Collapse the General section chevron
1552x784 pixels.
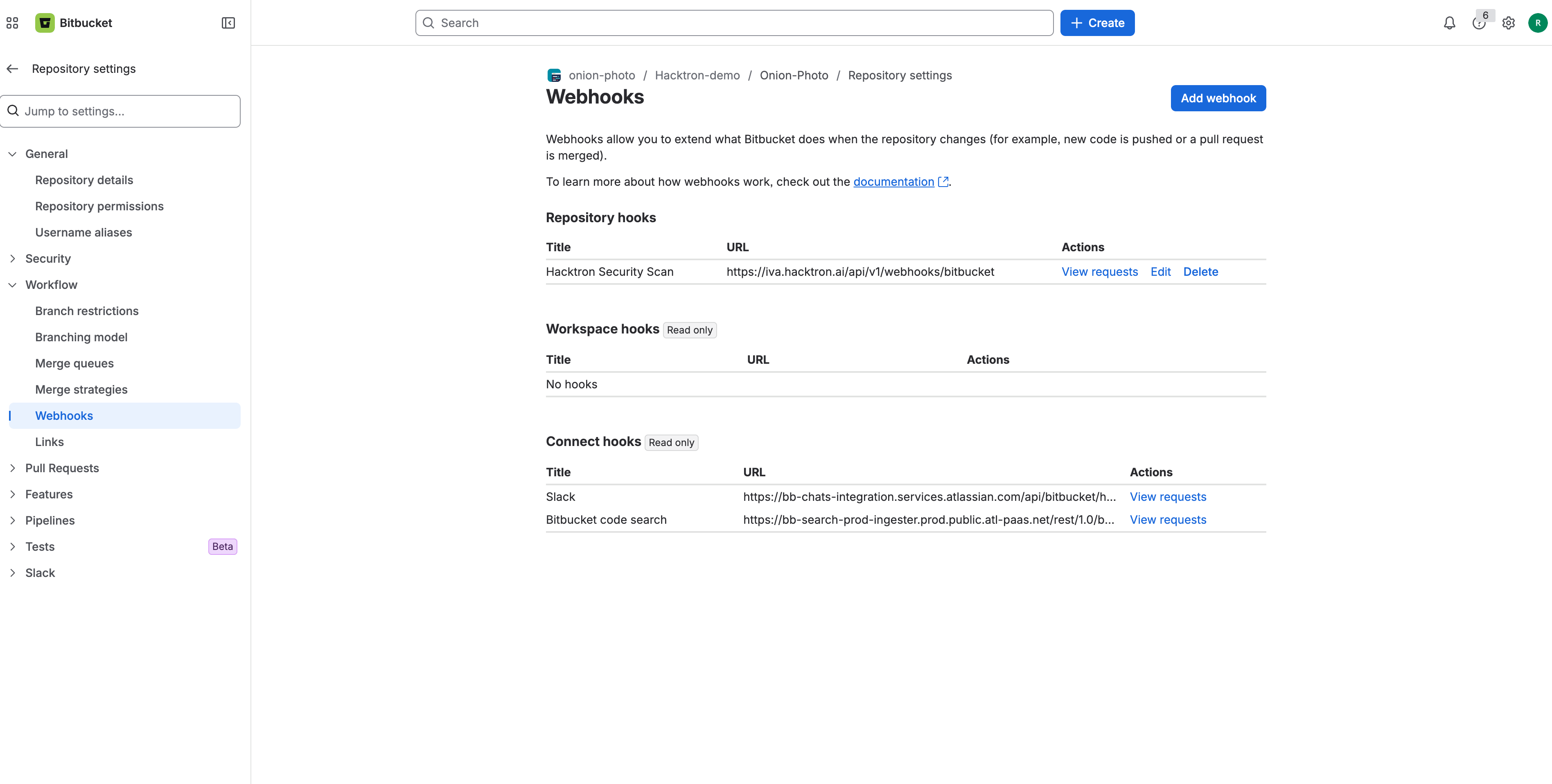tap(12, 154)
